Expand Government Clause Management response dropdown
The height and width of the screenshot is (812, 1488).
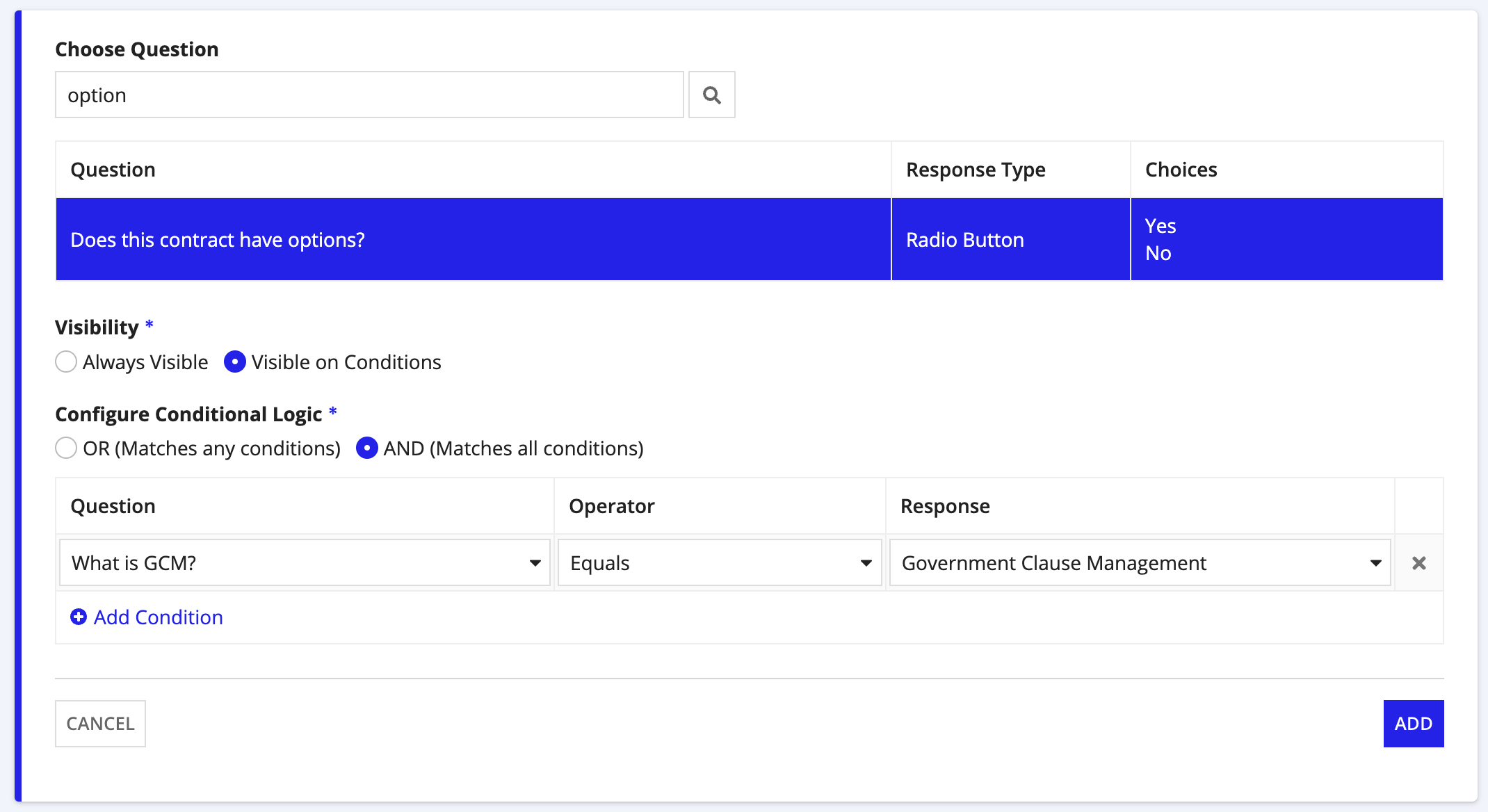(1376, 562)
